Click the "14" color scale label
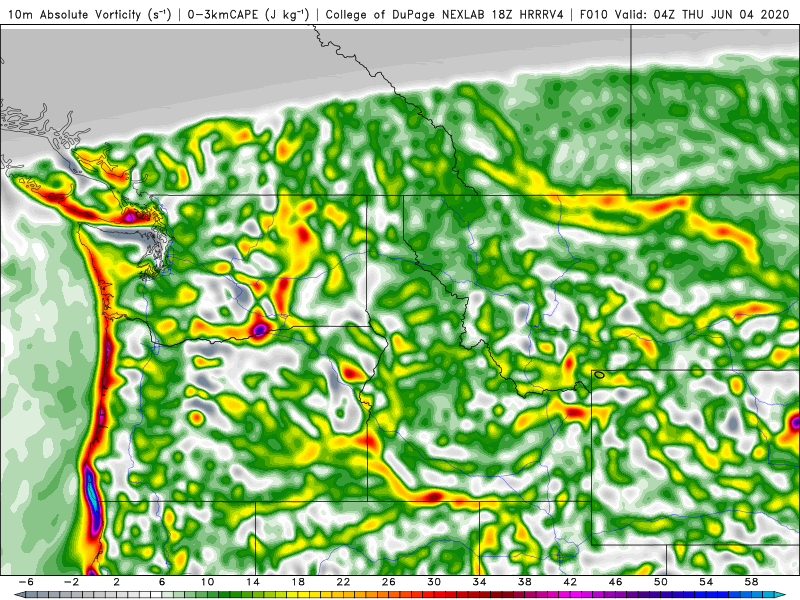The height and width of the screenshot is (600, 800). (253, 582)
